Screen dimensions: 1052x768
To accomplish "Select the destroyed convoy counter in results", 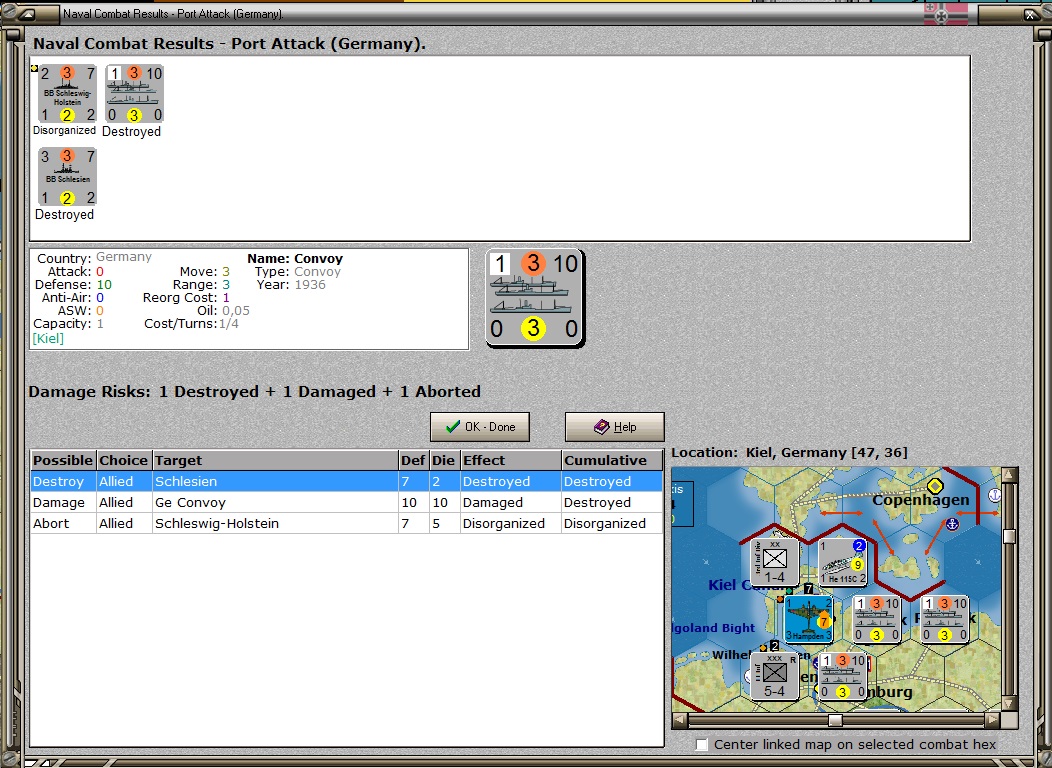I will 134,94.
